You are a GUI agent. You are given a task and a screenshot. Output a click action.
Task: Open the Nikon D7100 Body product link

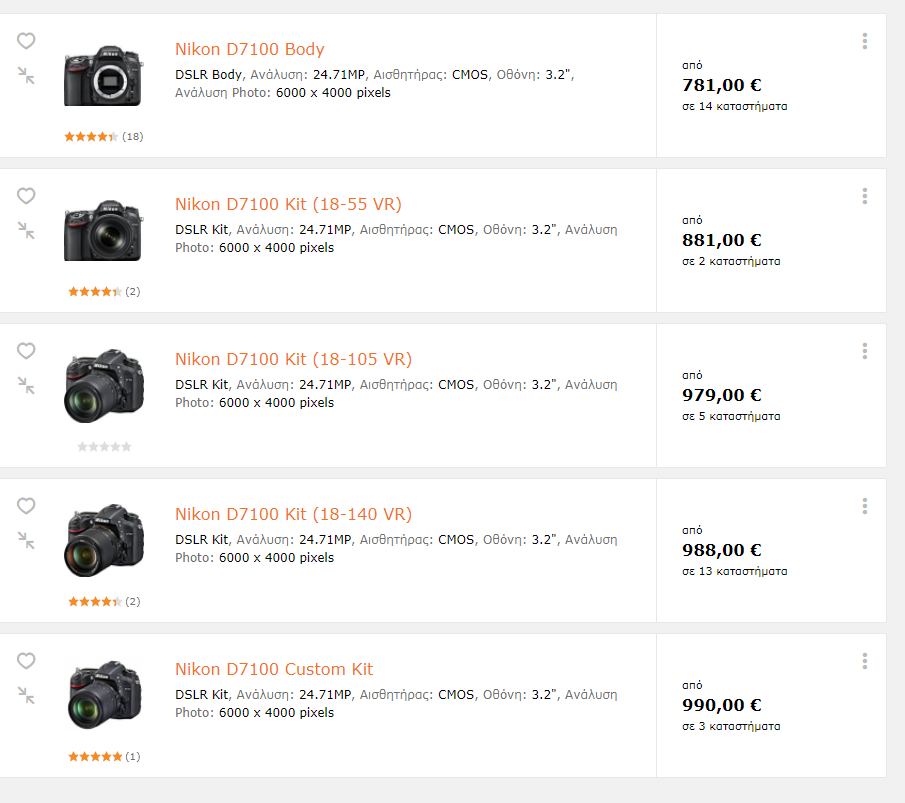pyautogui.click(x=249, y=49)
